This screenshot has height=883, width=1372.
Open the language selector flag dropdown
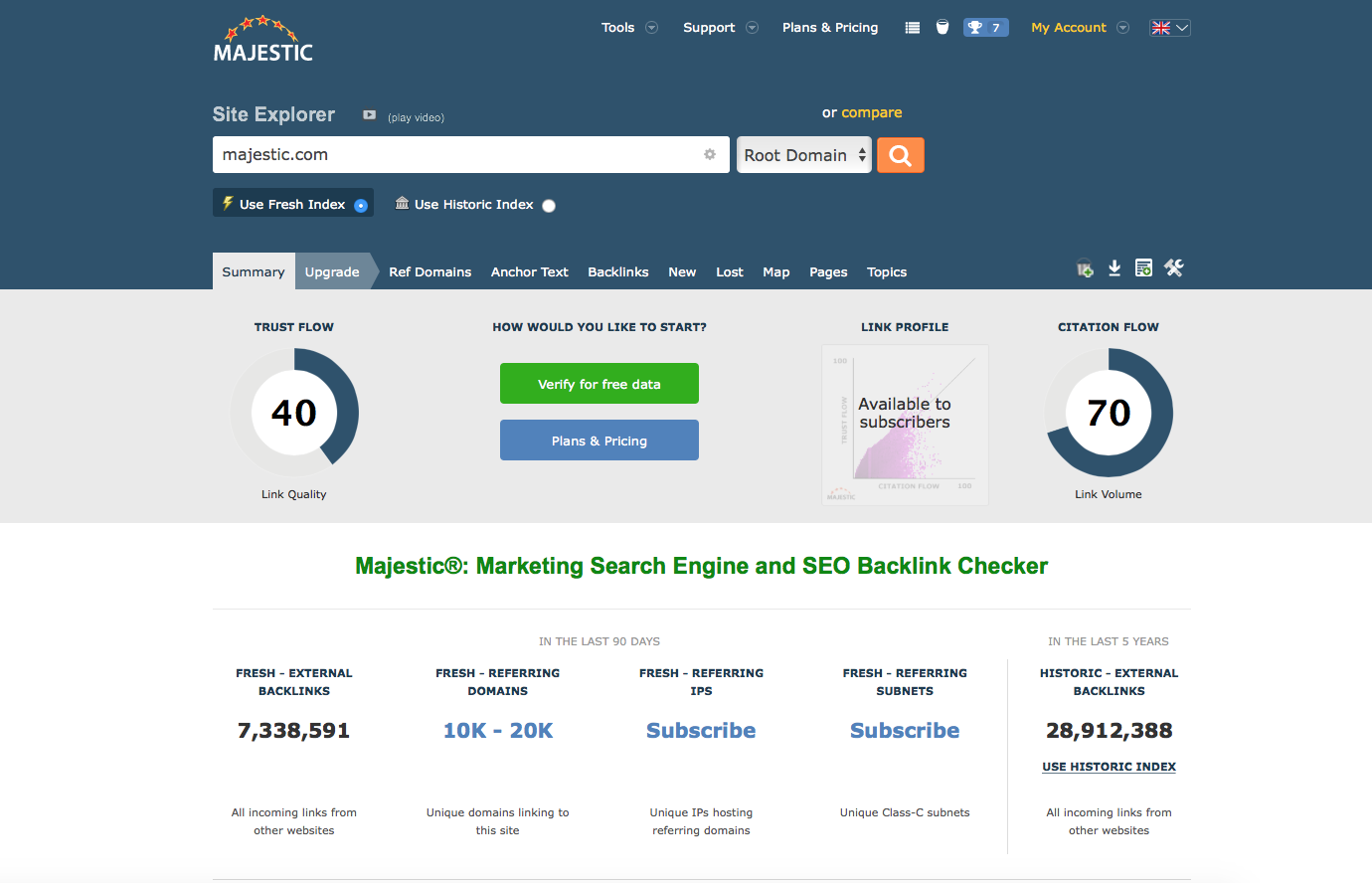coord(1169,27)
